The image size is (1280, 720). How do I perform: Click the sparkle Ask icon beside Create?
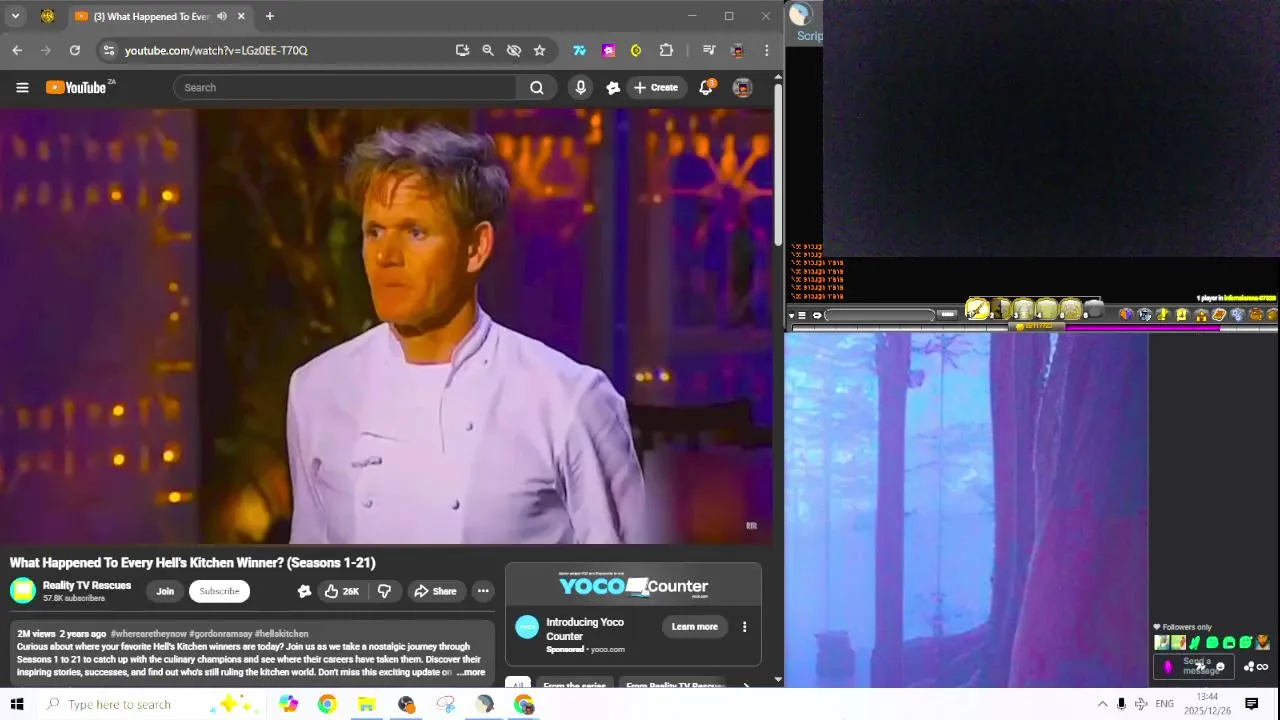pyautogui.click(x=613, y=88)
